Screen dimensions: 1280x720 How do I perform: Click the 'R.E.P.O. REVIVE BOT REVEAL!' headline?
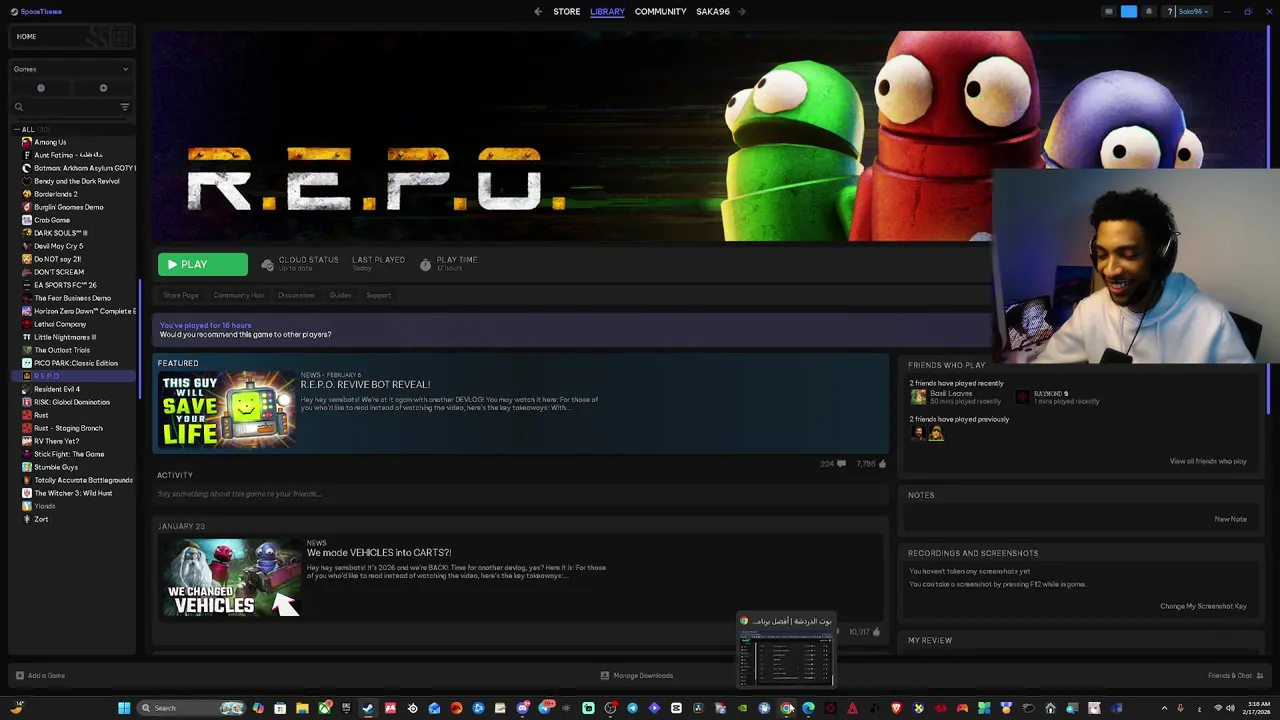click(365, 385)
